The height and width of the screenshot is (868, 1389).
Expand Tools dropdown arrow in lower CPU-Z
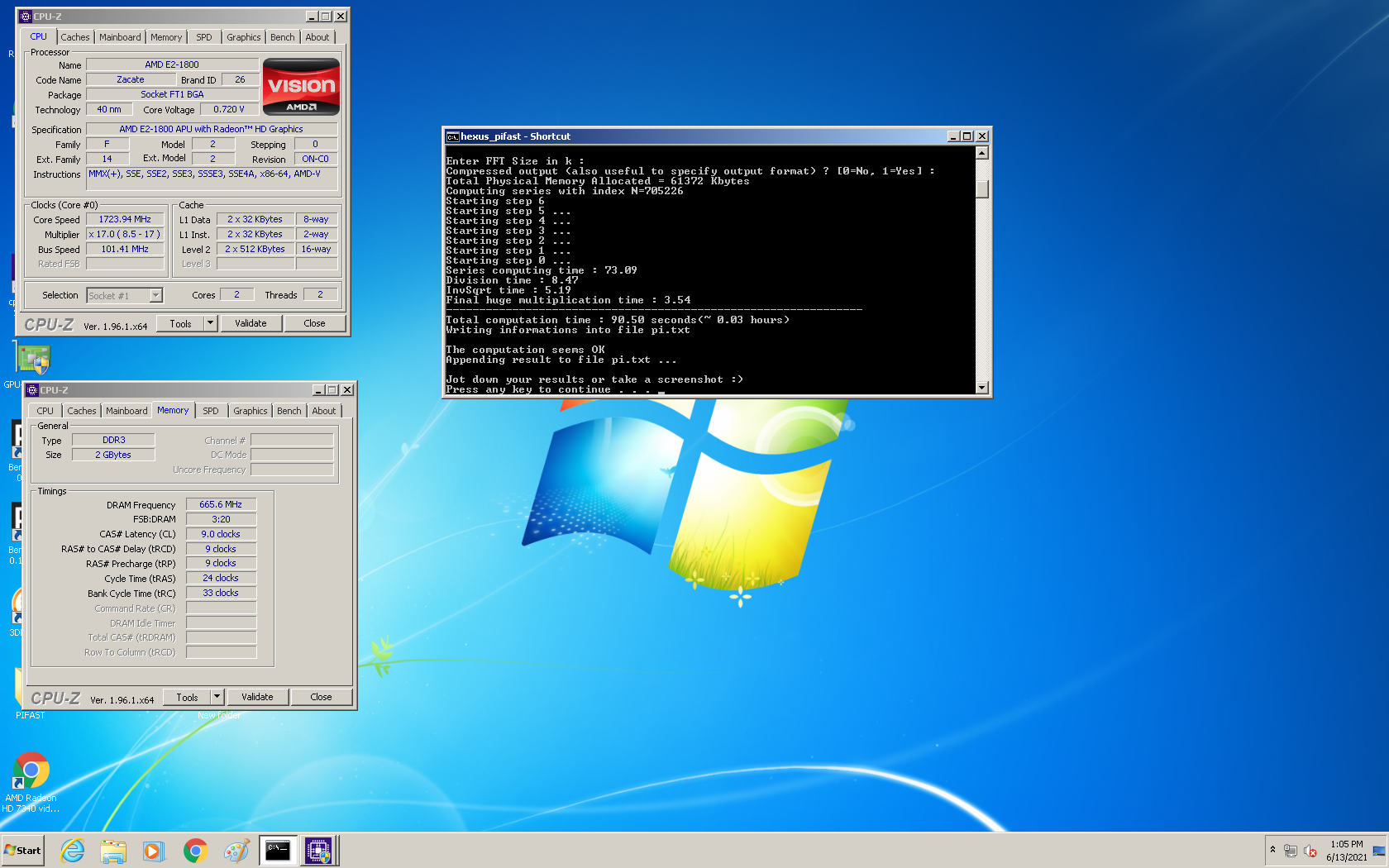217,697
